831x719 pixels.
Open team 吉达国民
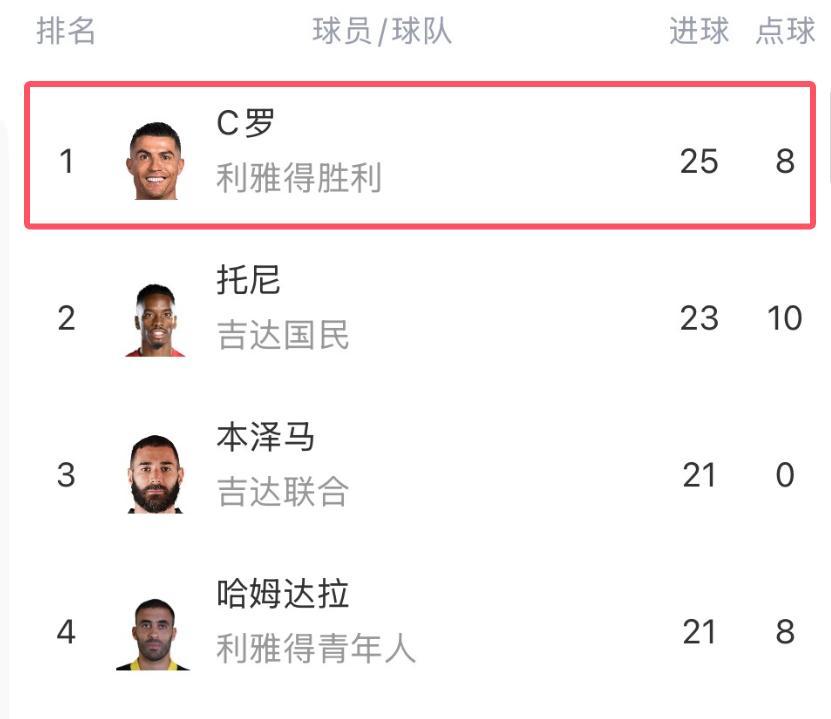282,335
